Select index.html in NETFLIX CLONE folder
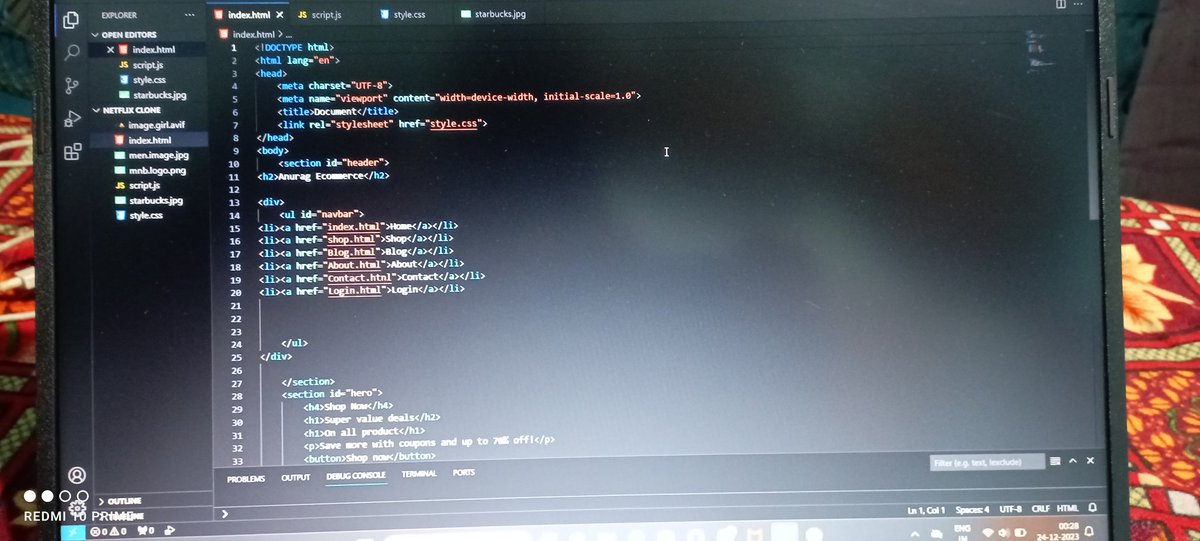The image size is (1200, 541). point(150,140)
